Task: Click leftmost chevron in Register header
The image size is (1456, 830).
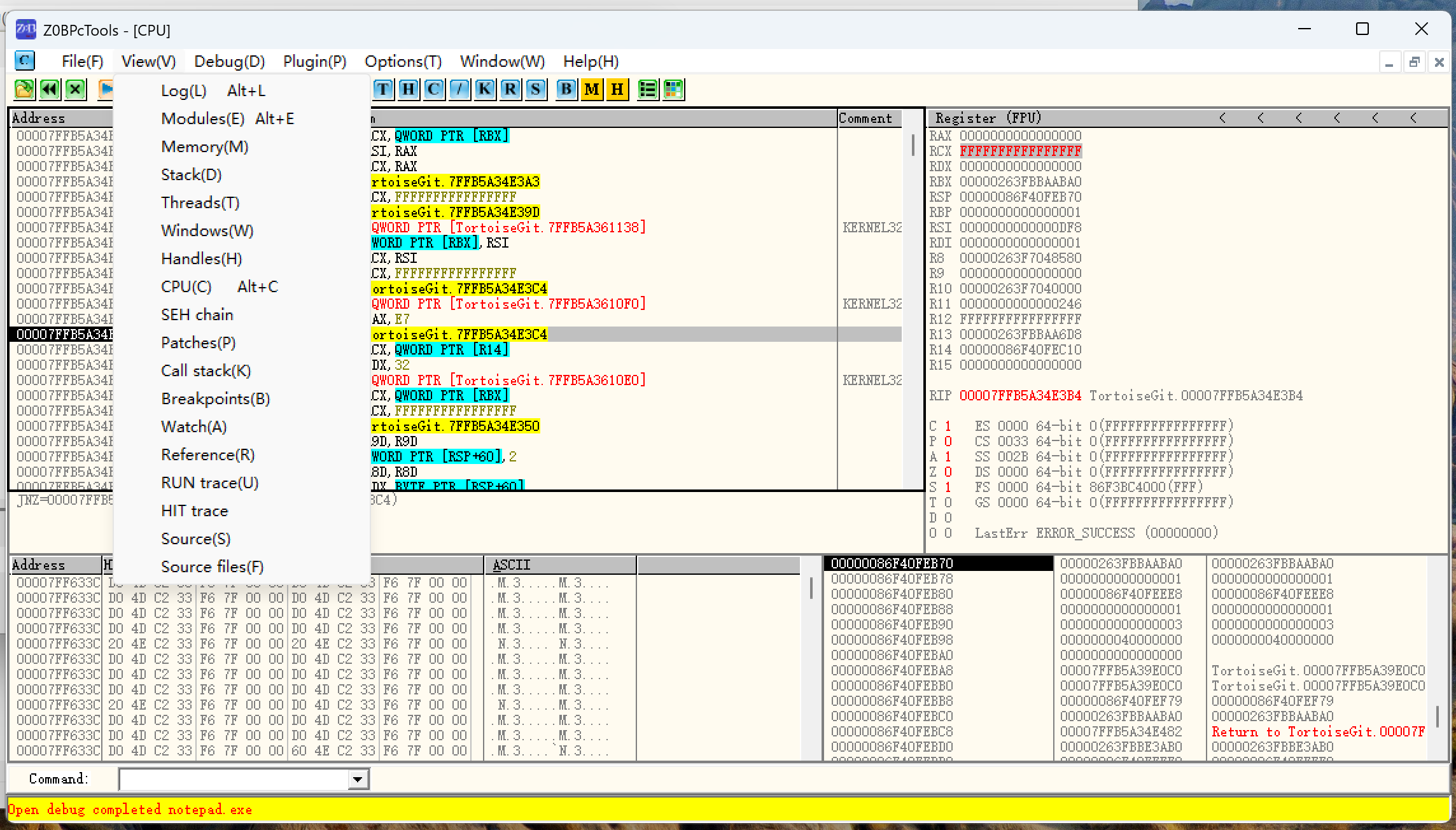Action: [x=1222, y=118]
